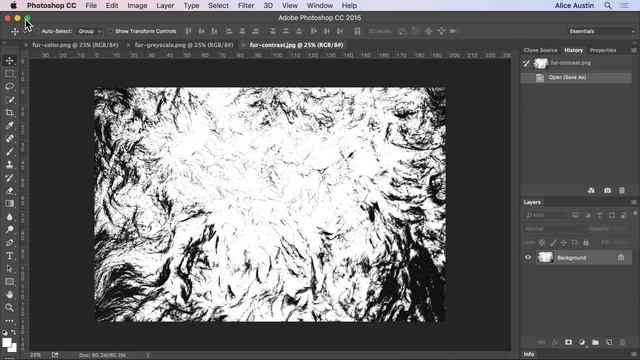The width and height of the screenshot is (640, 360).
Task: Select the Move tool
Action: [9, 61]
